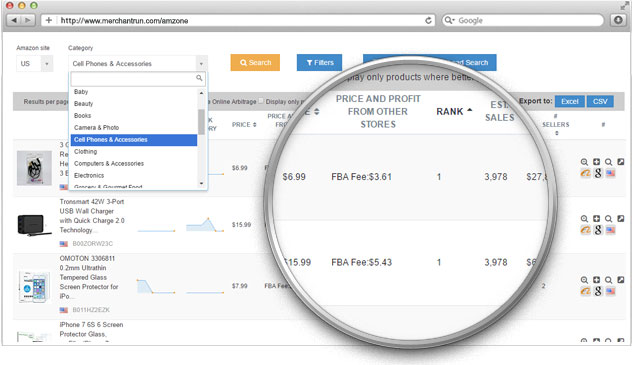Image resolution: width=635 pixels, height=365 pixels.
Task: Go forward with browser forward arrow
Action: (x=27, y=20)
